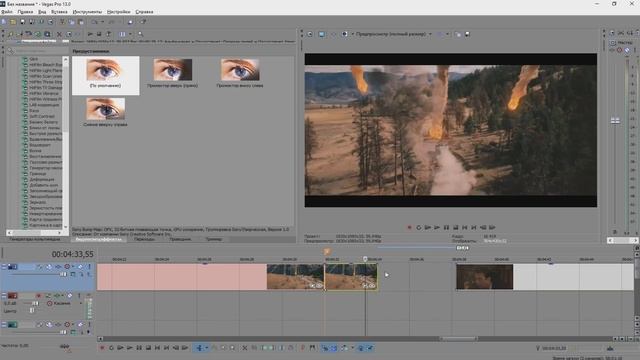Mute video track 1
Viewport: 640px width, 360px height.
(x=80, y=267)
